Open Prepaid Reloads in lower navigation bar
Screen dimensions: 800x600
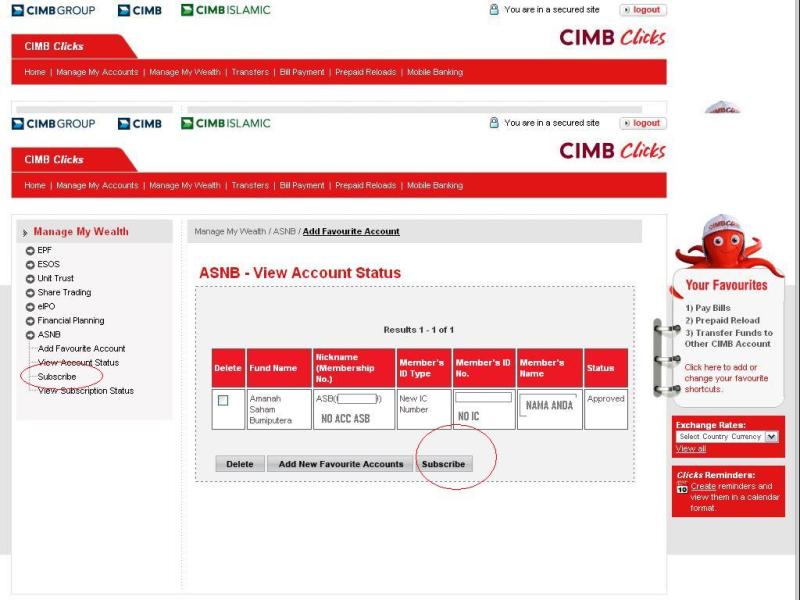365,185
